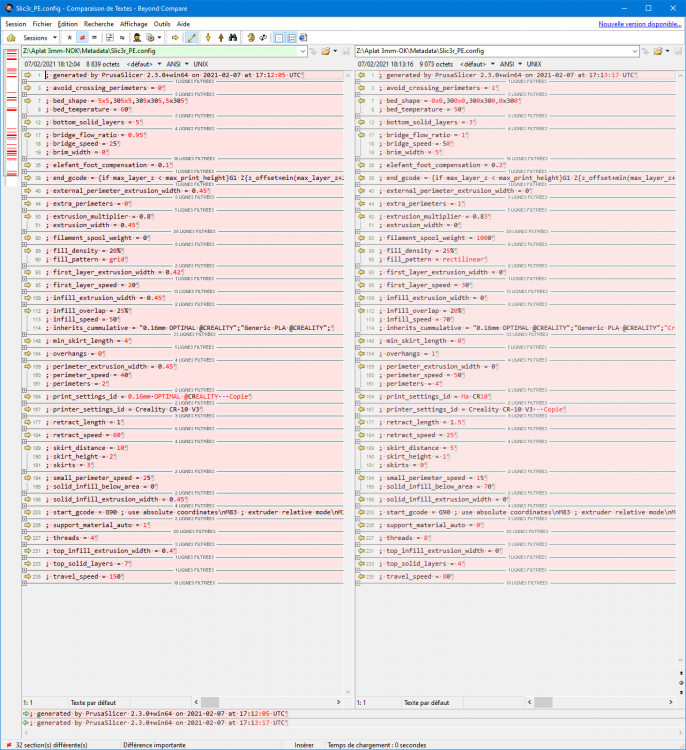Open file browser folder icon for left pane

(326, 51)
